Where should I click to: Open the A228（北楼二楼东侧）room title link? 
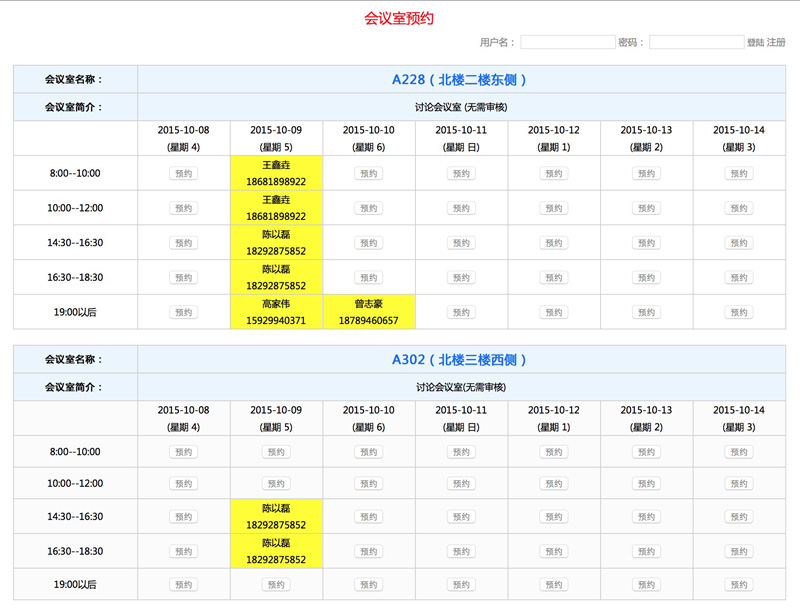(460, 79)
